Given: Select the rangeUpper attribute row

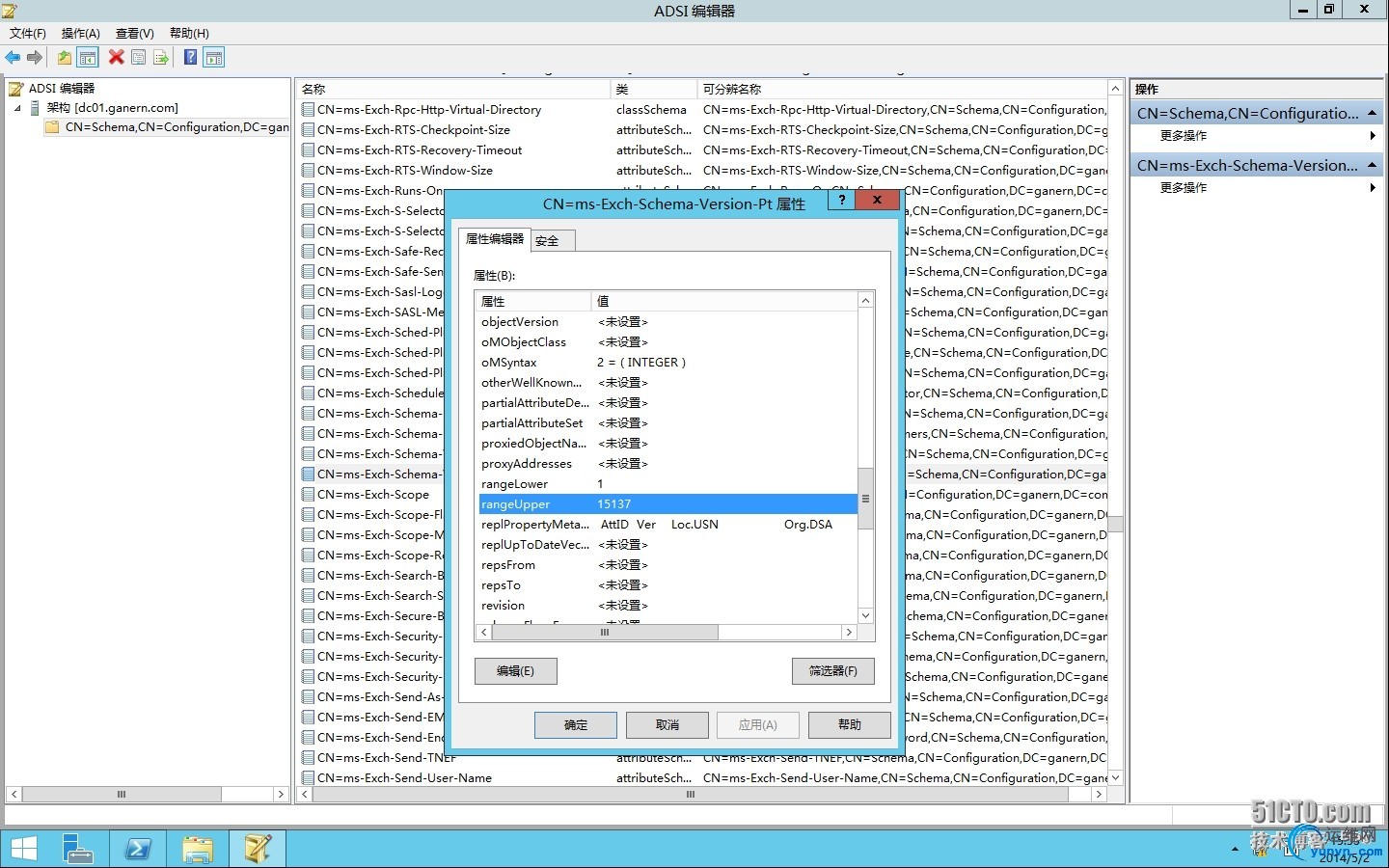Looking at the screenshot, I should [x=667, y=504].
